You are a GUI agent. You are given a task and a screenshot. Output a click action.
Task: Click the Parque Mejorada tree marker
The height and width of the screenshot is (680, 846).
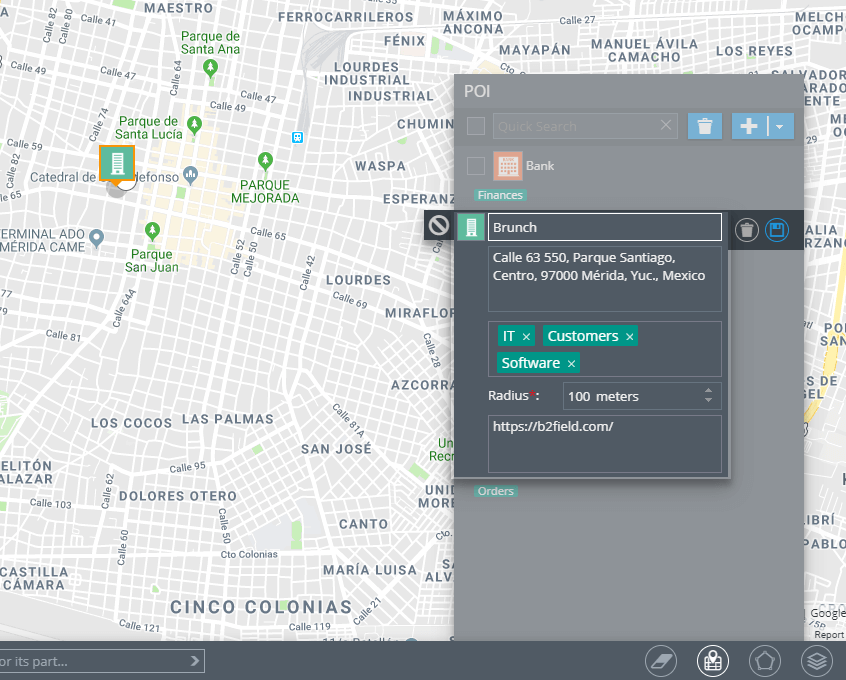click(x=265, y=161)
